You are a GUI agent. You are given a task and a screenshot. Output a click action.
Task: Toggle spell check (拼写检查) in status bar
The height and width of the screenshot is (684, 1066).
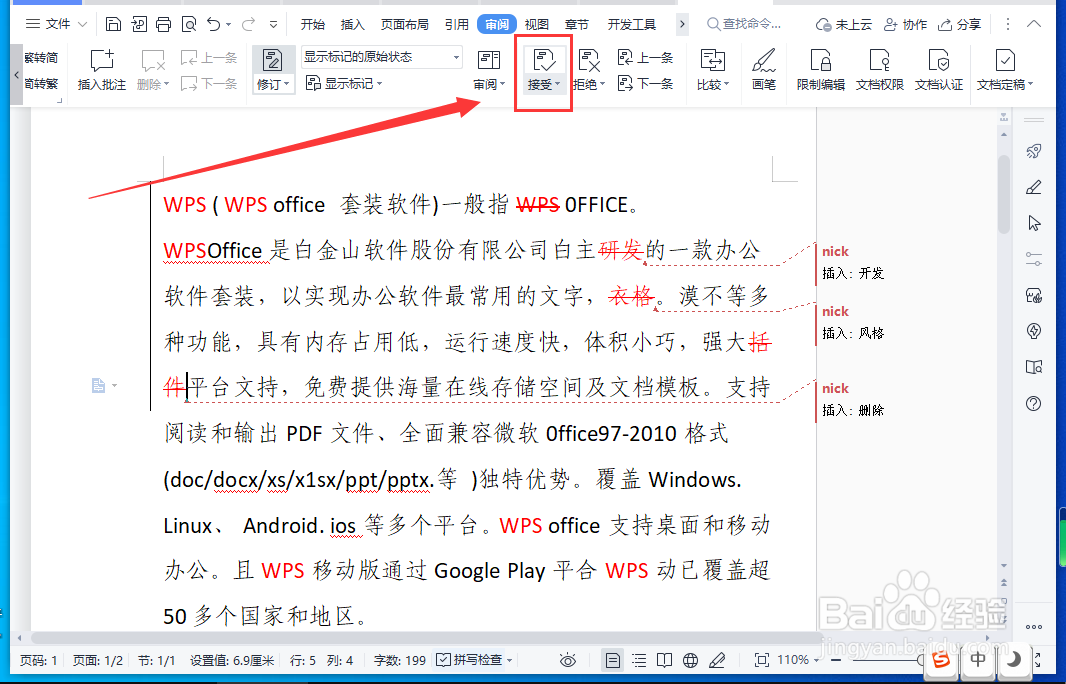tap(474, 660)
